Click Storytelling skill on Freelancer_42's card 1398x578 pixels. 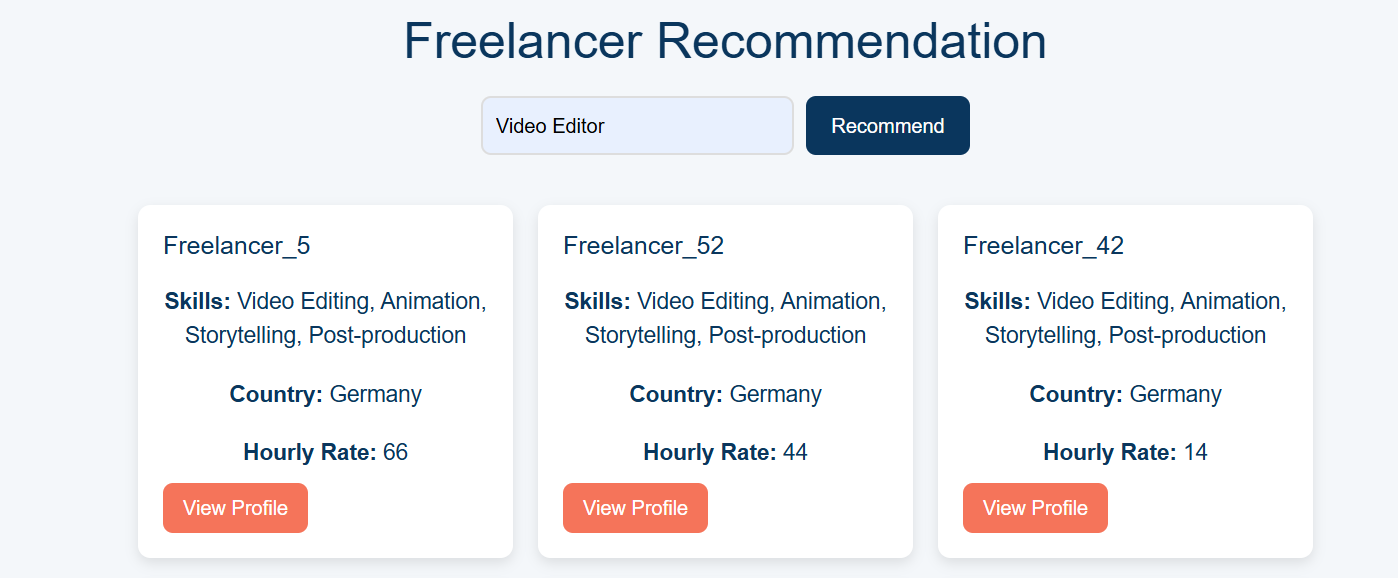pyautogui.click(x=1043, y=335)
